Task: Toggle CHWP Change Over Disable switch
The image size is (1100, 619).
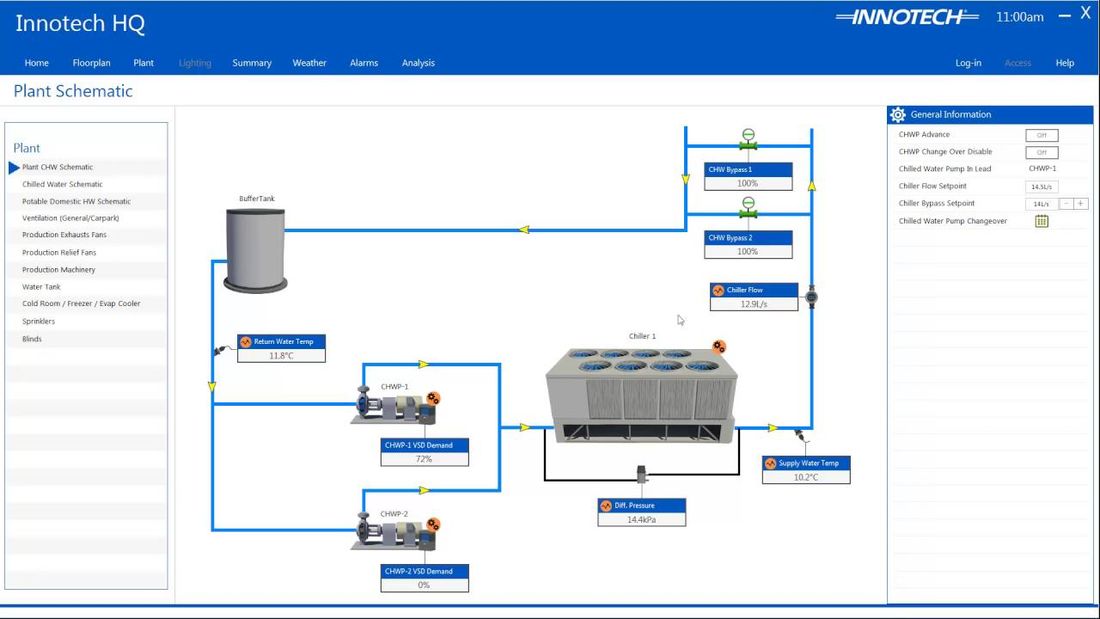Action: tap(1042, 152)
